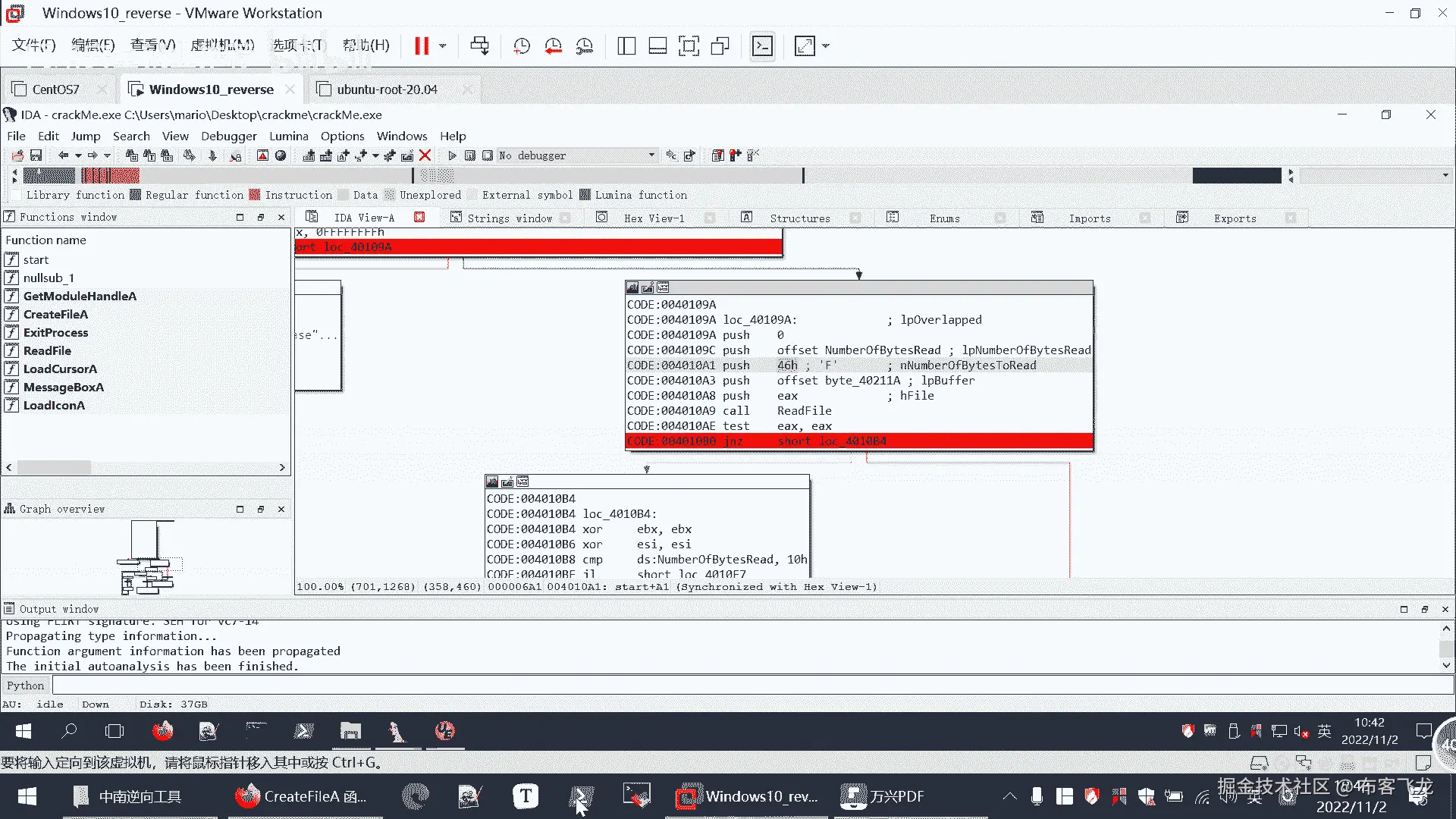
Task: Click the VMware console view icon
Action: click(x=762, y=46)
